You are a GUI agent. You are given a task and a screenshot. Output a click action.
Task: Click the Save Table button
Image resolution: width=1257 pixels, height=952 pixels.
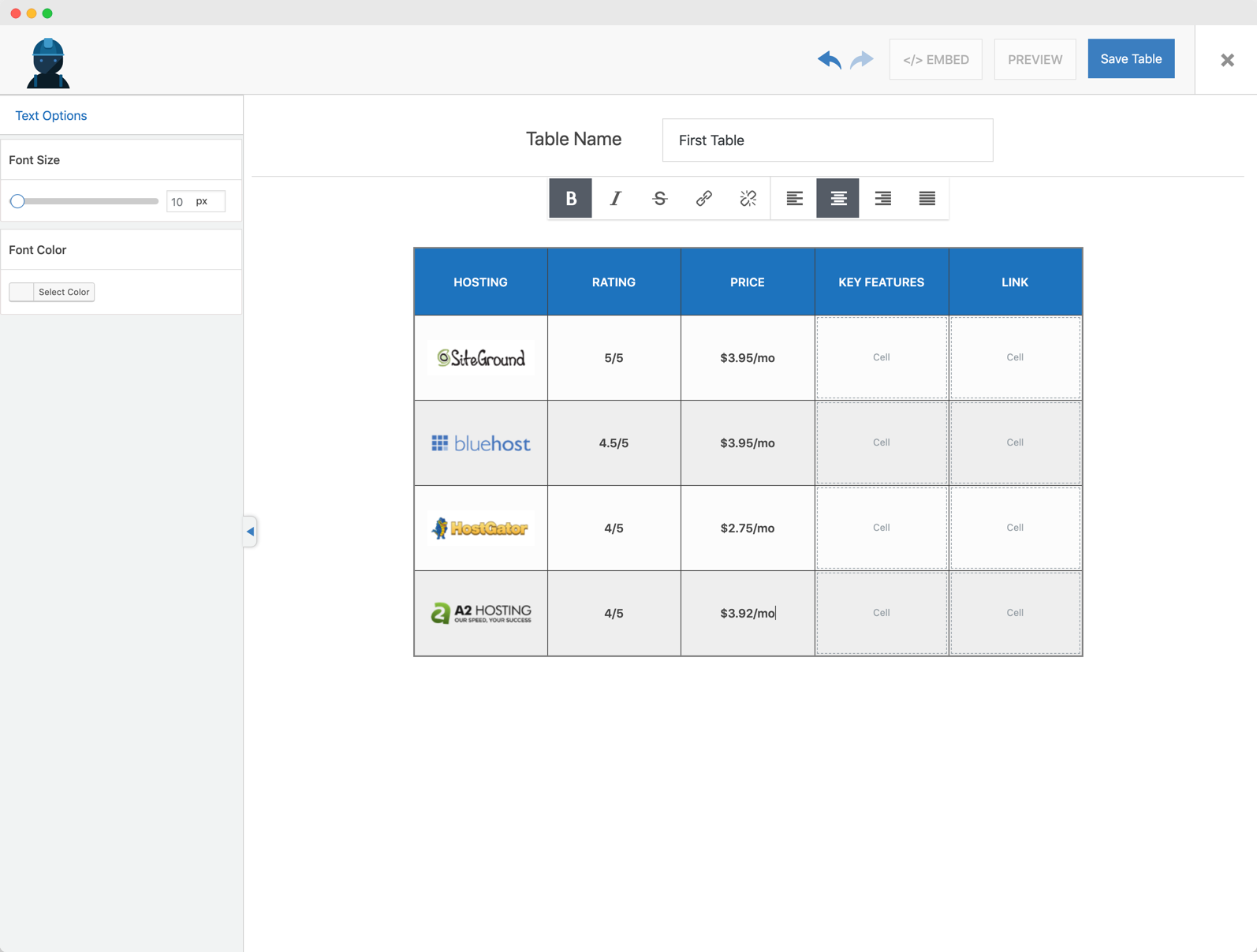tap(1131, 59)
